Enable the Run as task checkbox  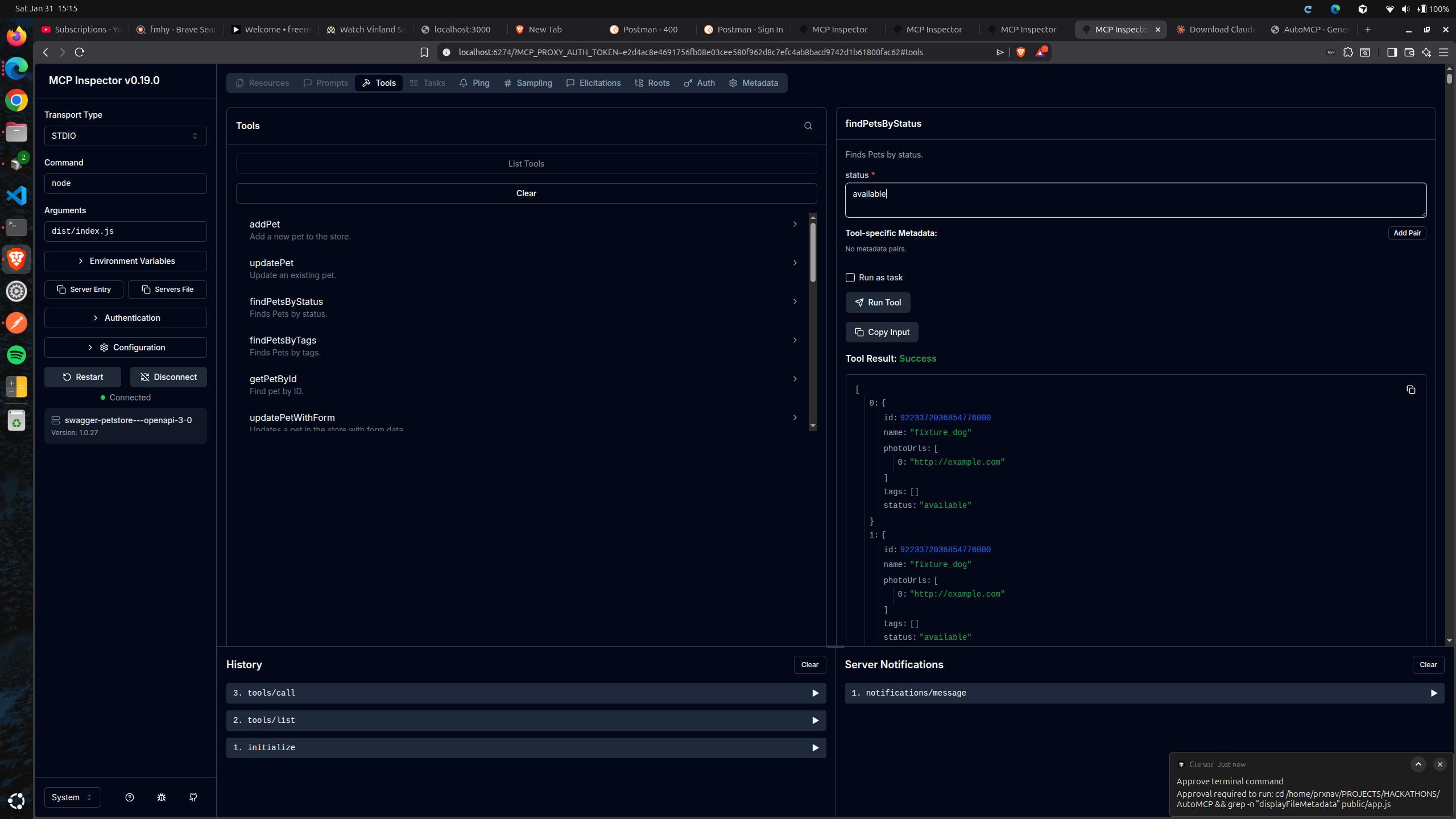point(850,278)
